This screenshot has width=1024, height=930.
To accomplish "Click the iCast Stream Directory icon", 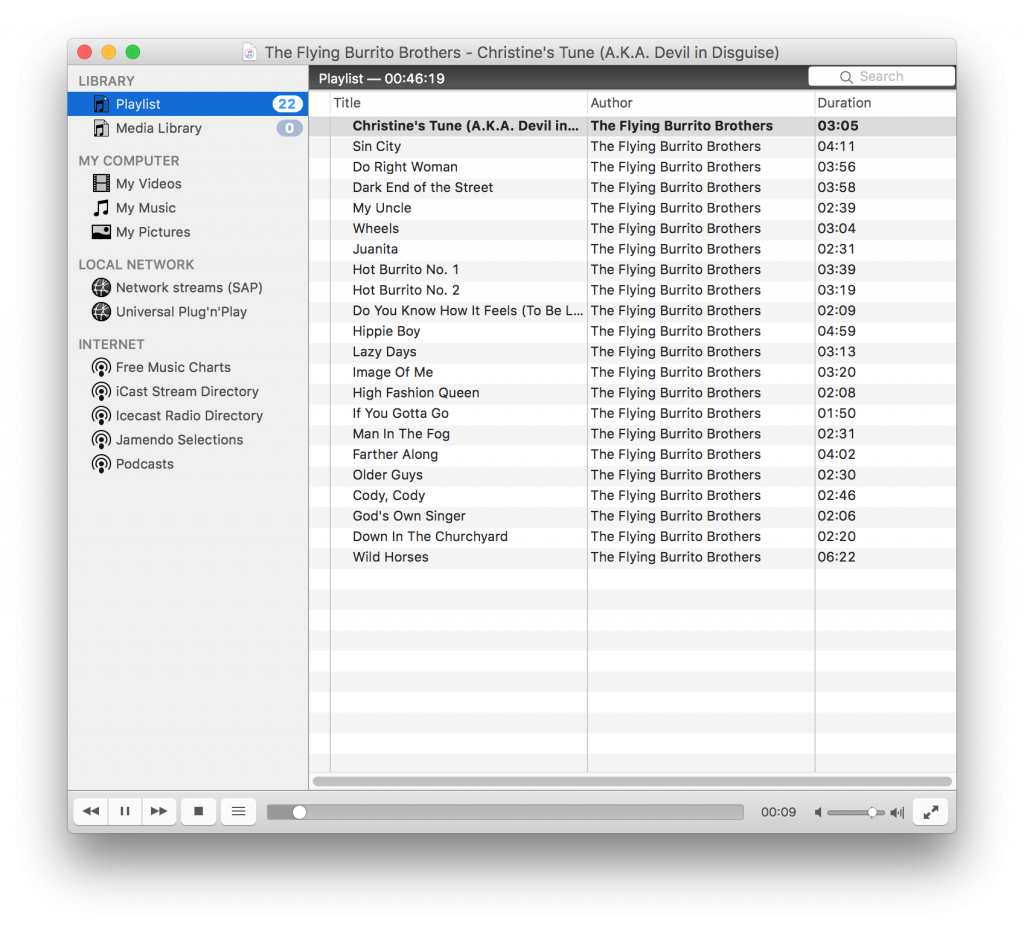I will (101, 391).
